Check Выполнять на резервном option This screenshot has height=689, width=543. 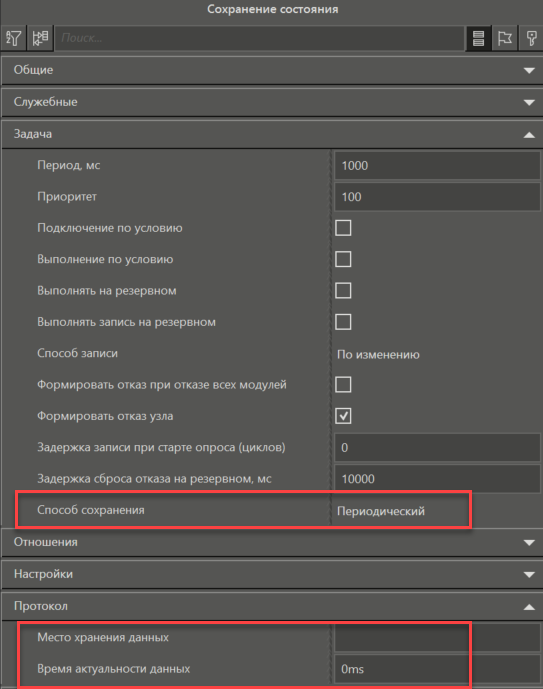pyautogui.click(x=343, y=290)
